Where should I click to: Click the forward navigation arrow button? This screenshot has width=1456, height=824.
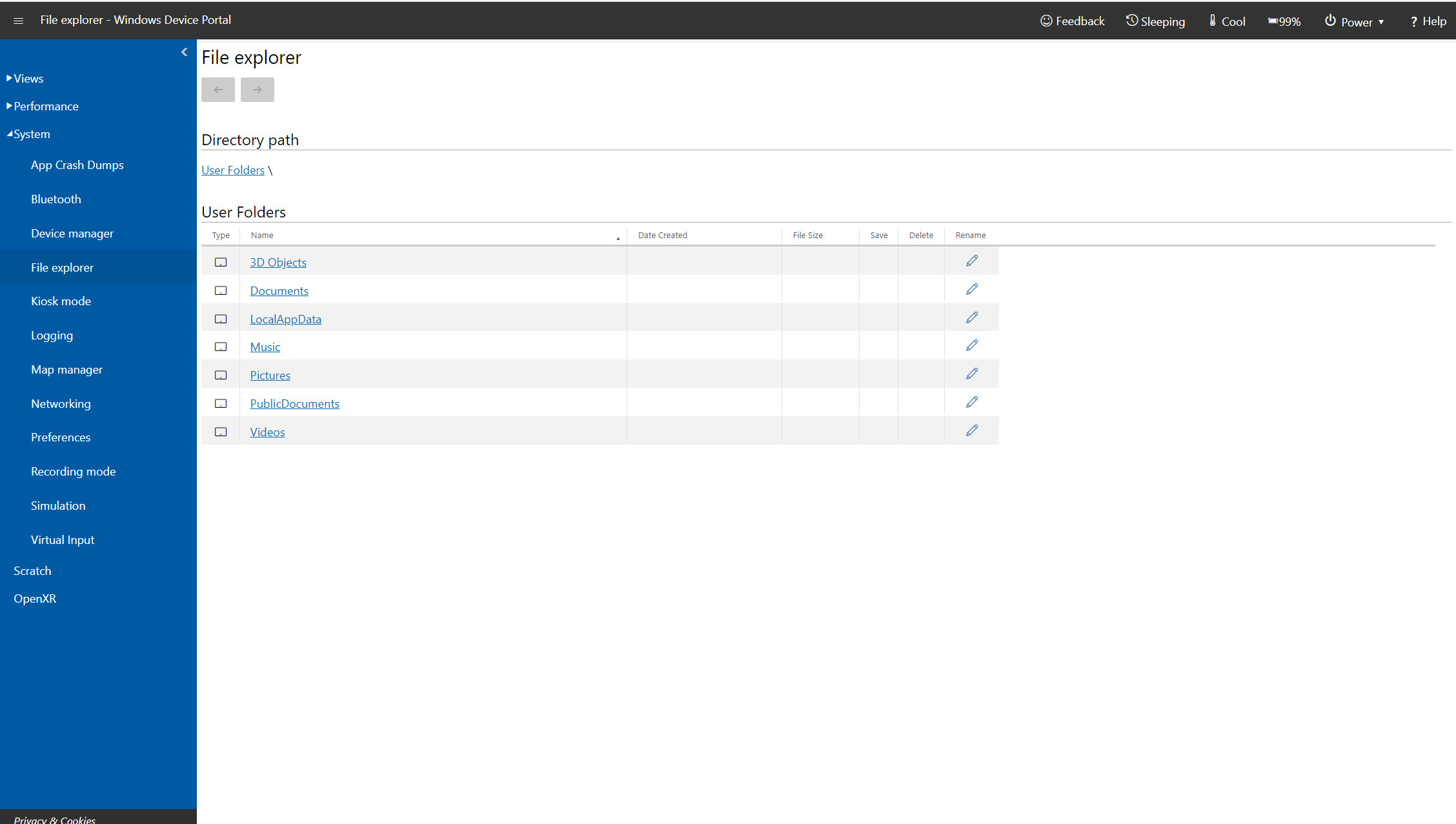tap(257, 89)
